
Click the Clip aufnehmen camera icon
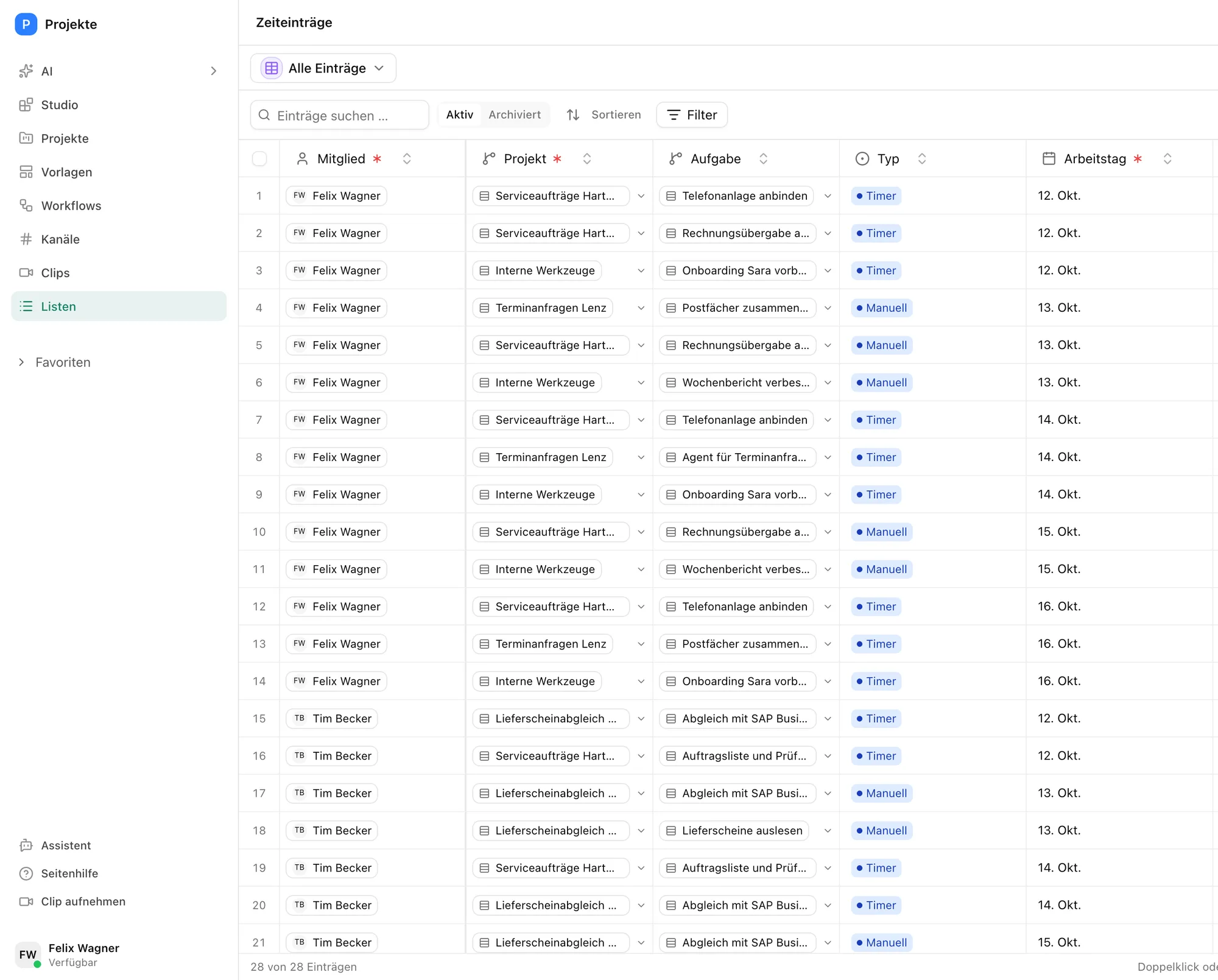(x=26, y=901)
